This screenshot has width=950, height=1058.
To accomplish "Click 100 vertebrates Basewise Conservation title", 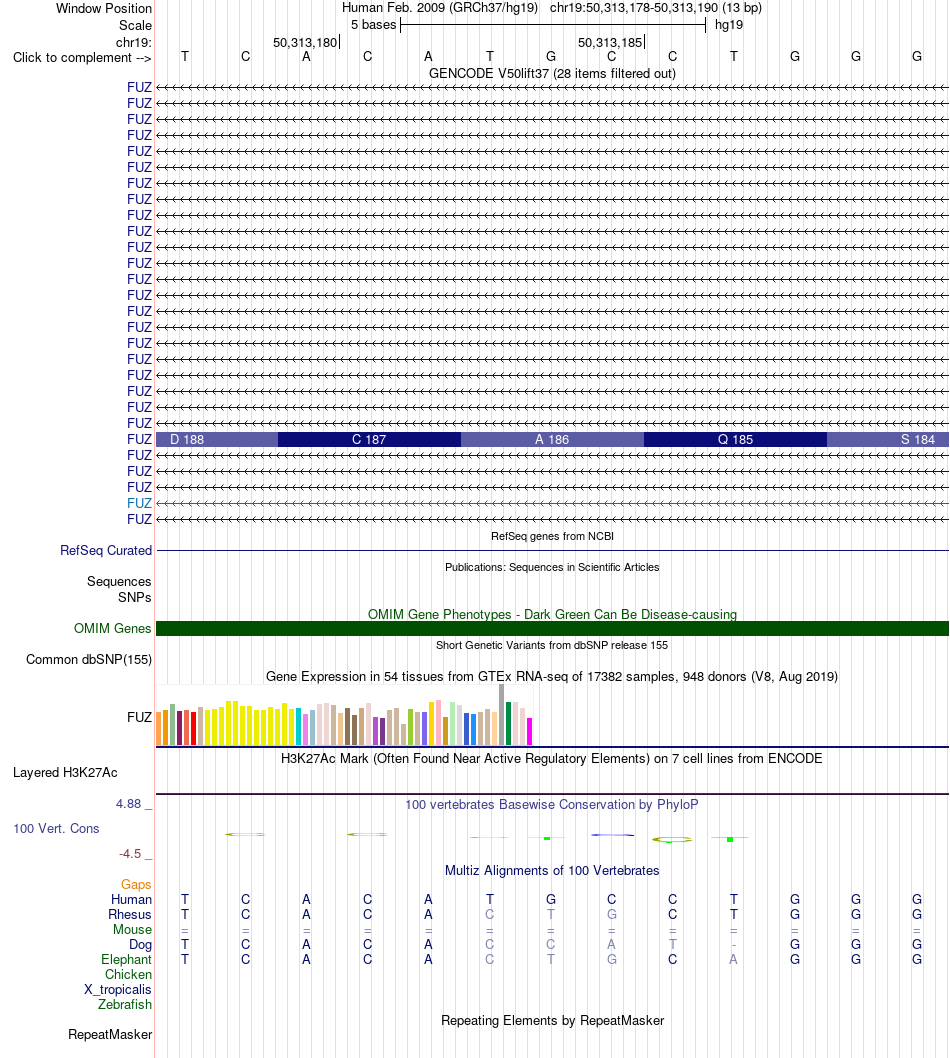I will tap(552, 804).
